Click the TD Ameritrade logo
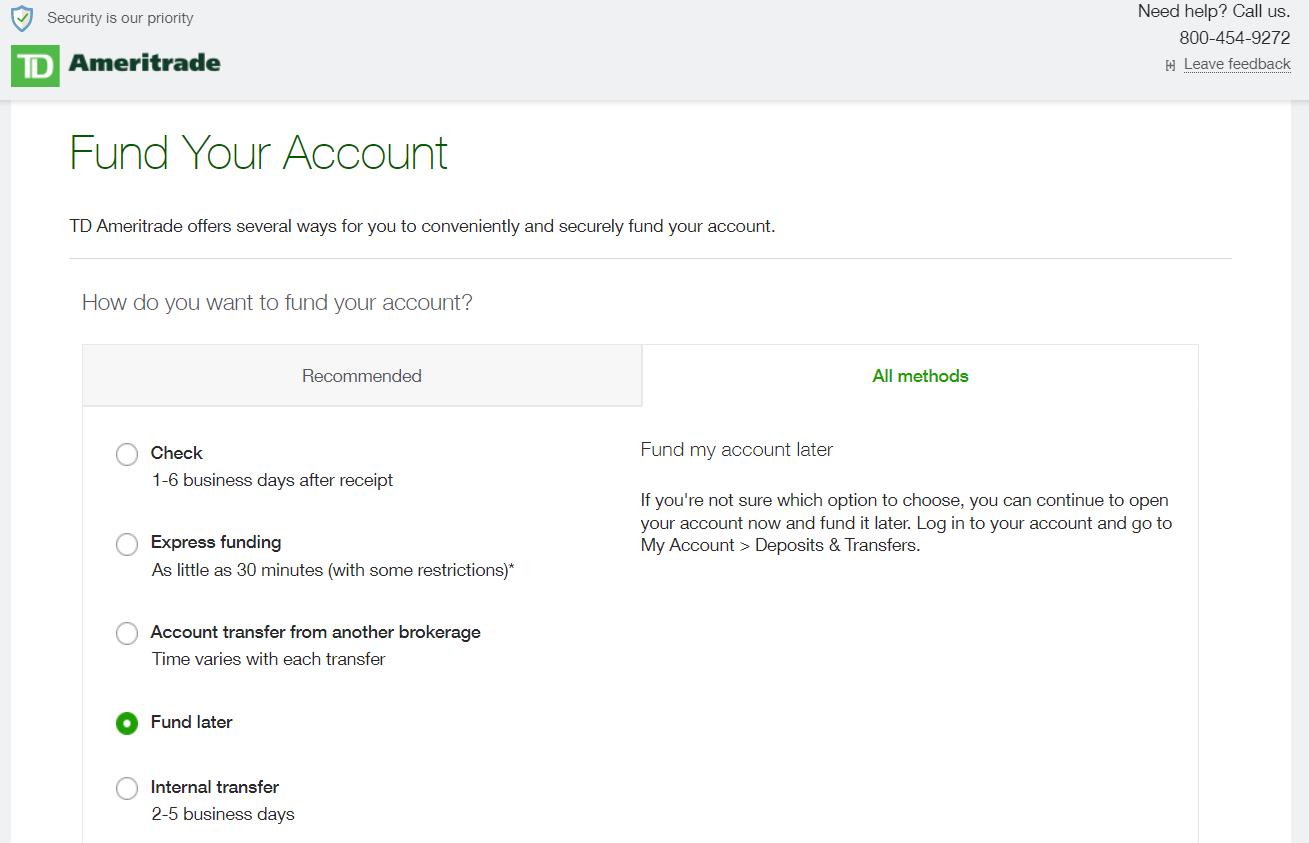 116,65
